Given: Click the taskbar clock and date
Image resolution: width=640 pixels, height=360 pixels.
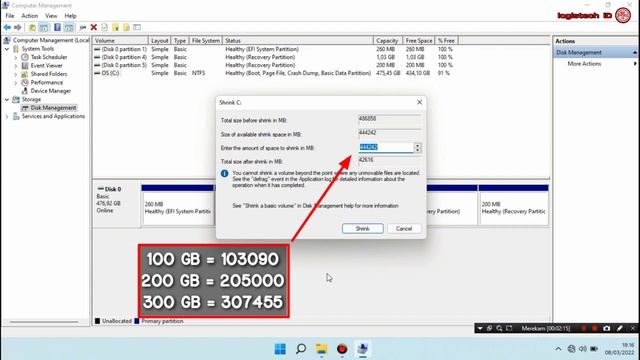Looking at the screenshot, I should coord(620,349).
